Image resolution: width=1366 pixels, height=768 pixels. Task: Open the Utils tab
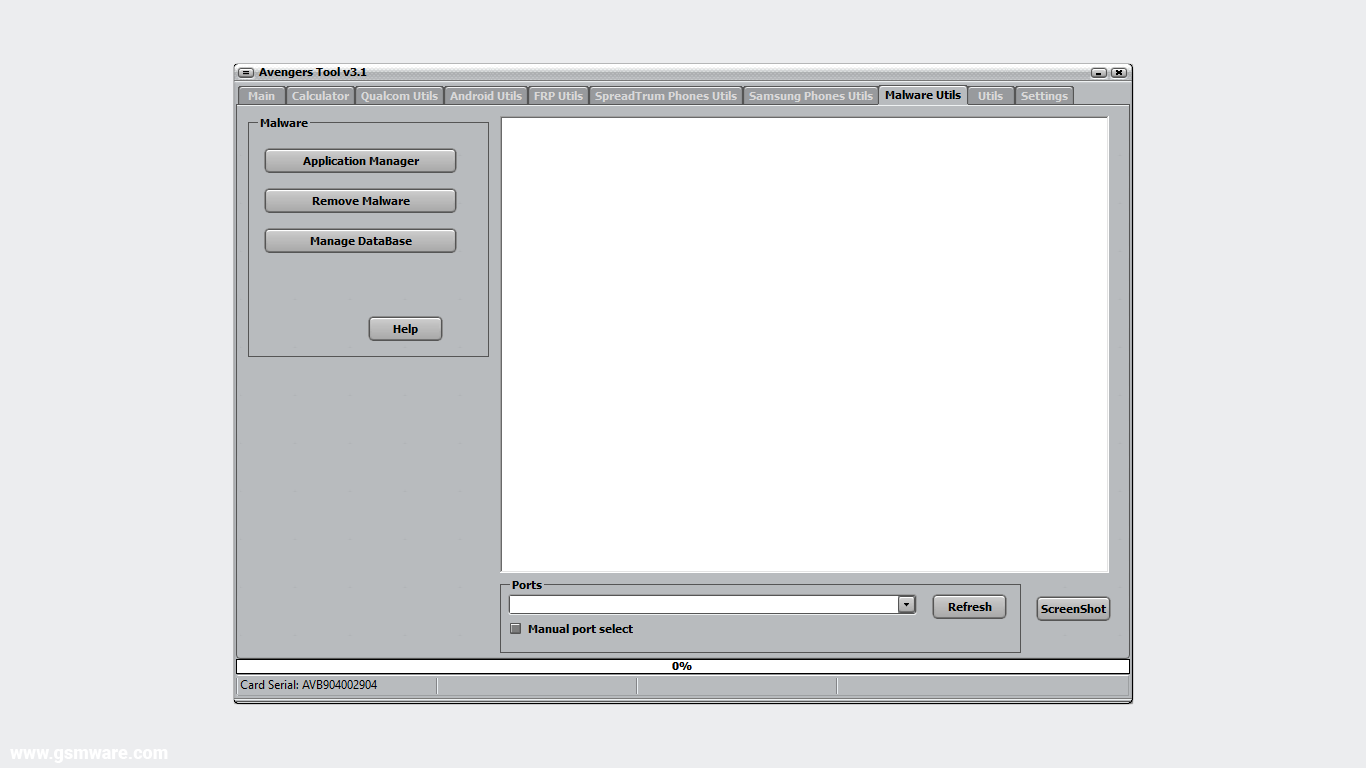(990, 95)
